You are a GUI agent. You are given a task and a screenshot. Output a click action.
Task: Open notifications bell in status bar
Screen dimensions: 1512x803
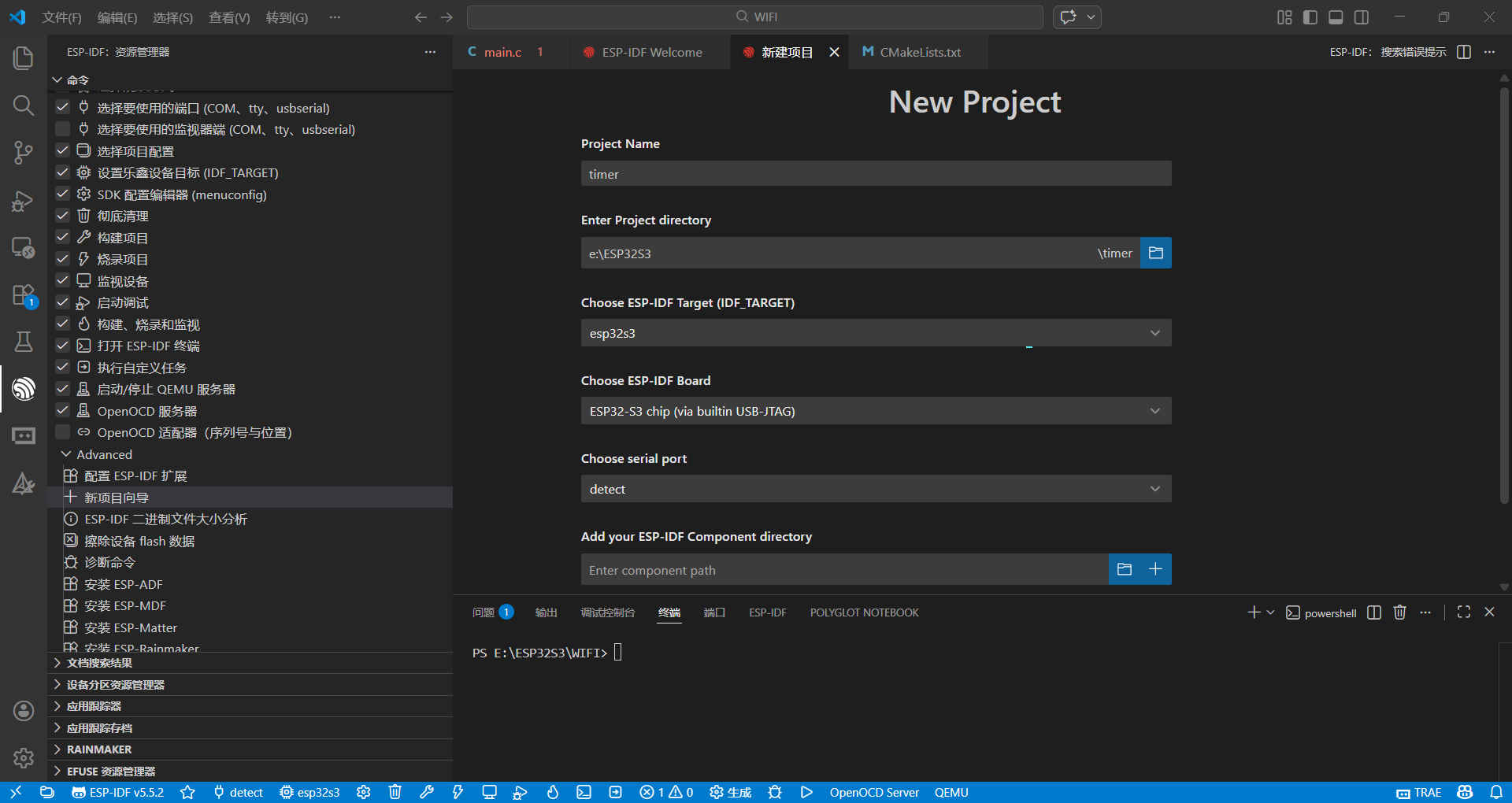click(1496, 792)
